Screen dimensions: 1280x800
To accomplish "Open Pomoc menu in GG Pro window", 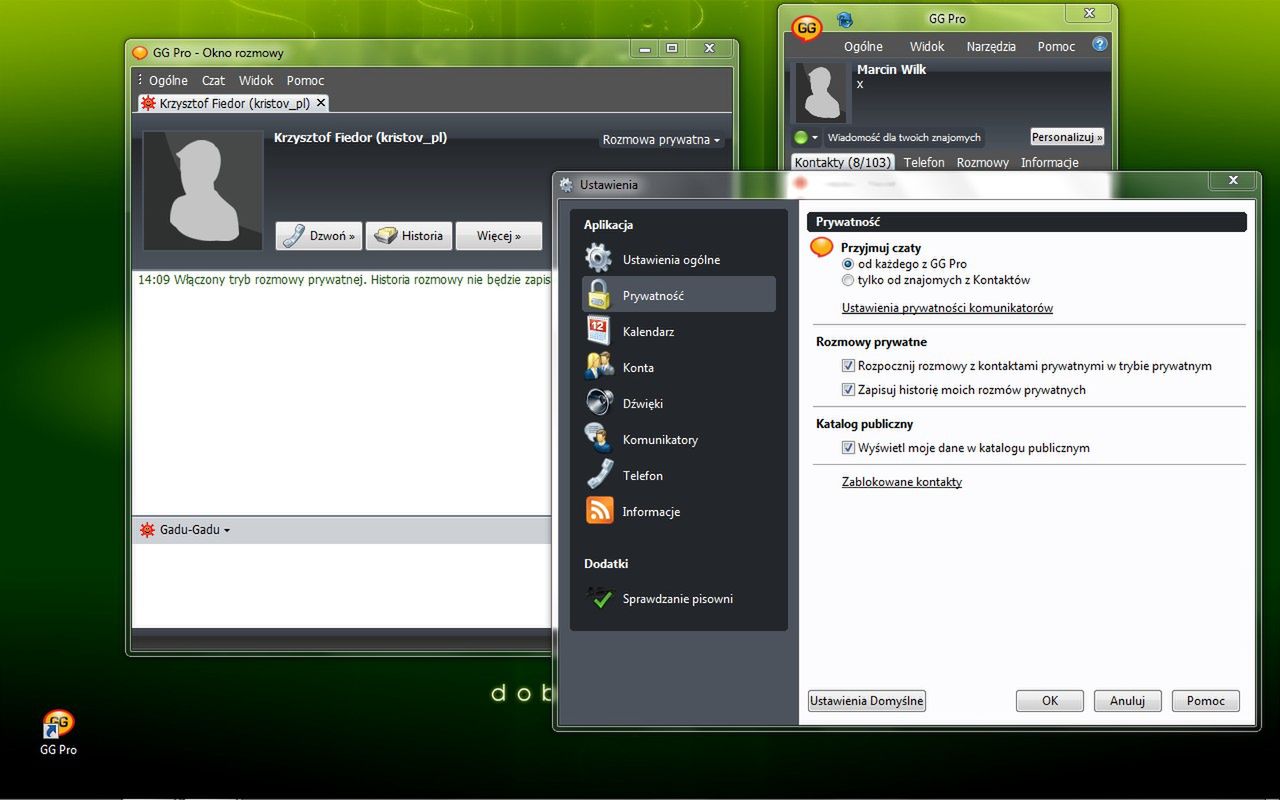I will click(x=1056, y=46).
